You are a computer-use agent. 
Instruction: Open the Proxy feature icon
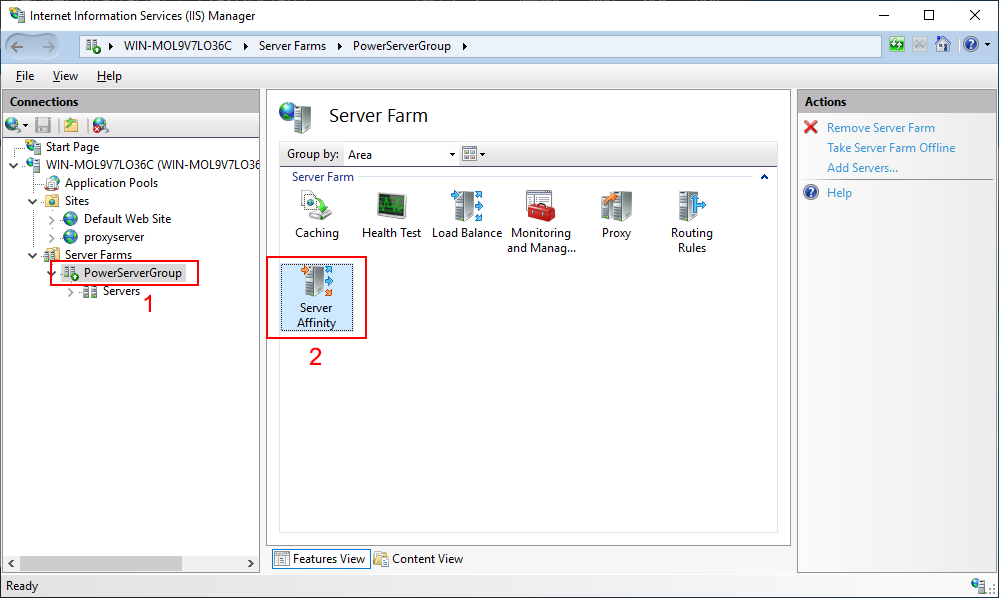[x=616, y=214]
